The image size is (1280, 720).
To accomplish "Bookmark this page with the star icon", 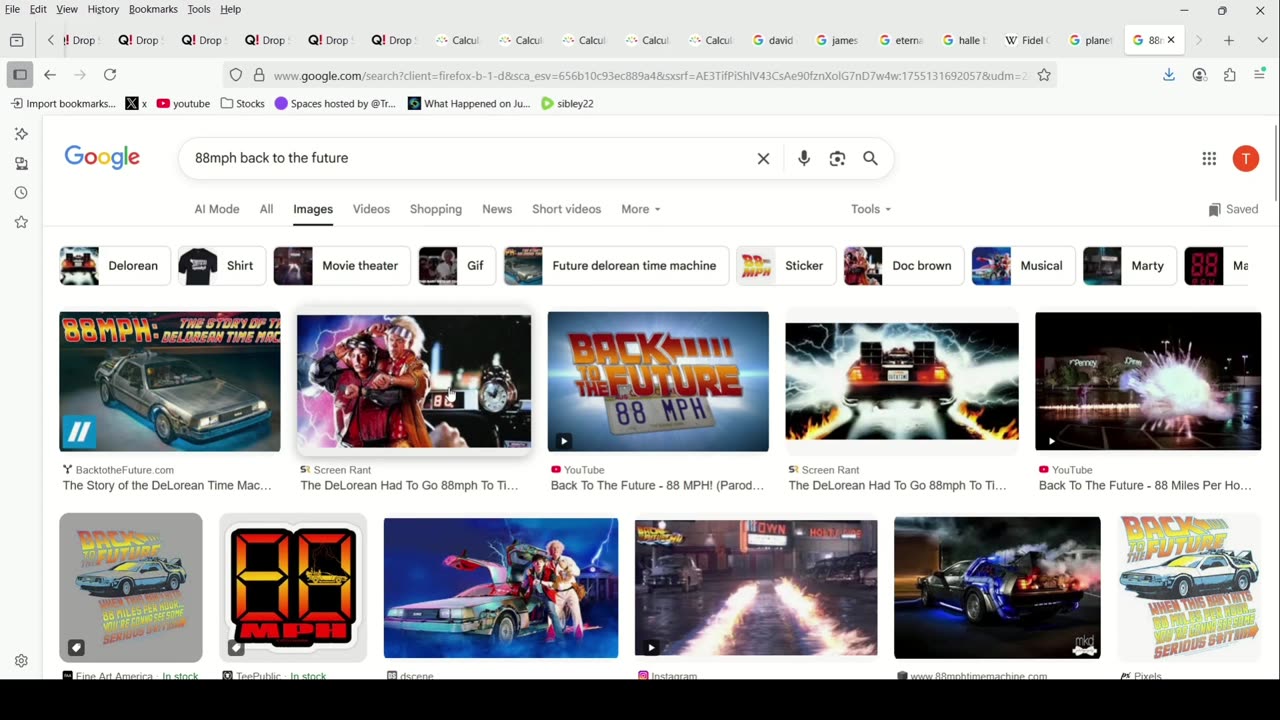I will [1044, 75].
